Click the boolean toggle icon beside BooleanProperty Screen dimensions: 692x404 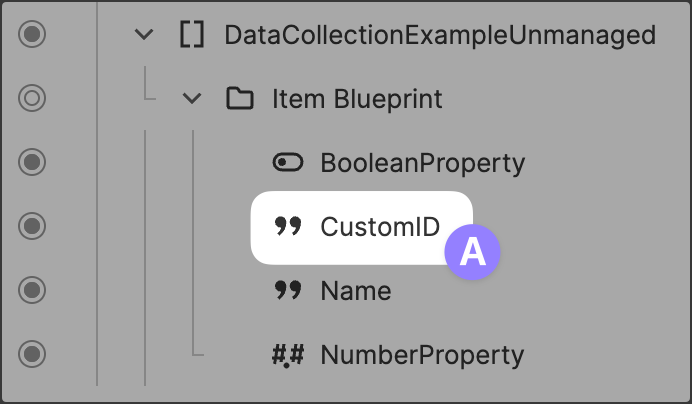[x=288, y=162]
